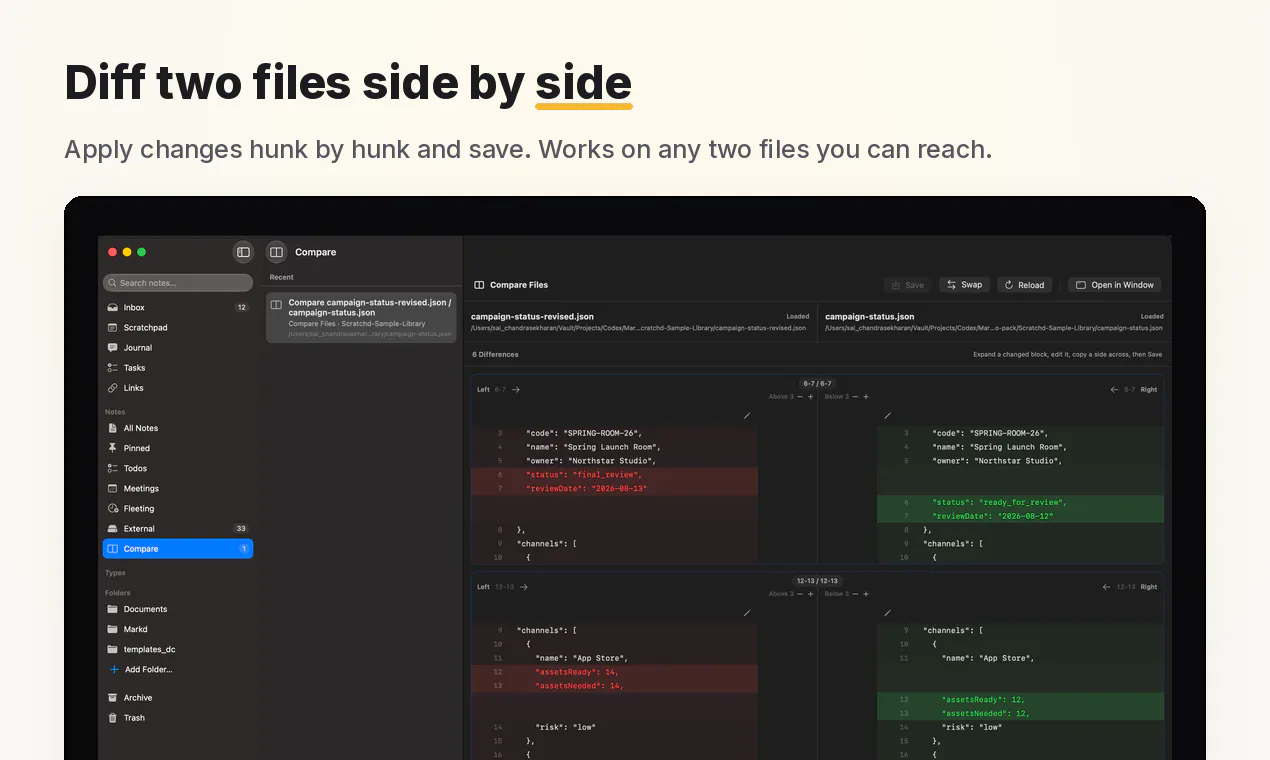Image resolution: width=1270 pixels, height=760 pixels.
Task: Edit the left side of hunk 12-13
Action: tap(747, 613)
